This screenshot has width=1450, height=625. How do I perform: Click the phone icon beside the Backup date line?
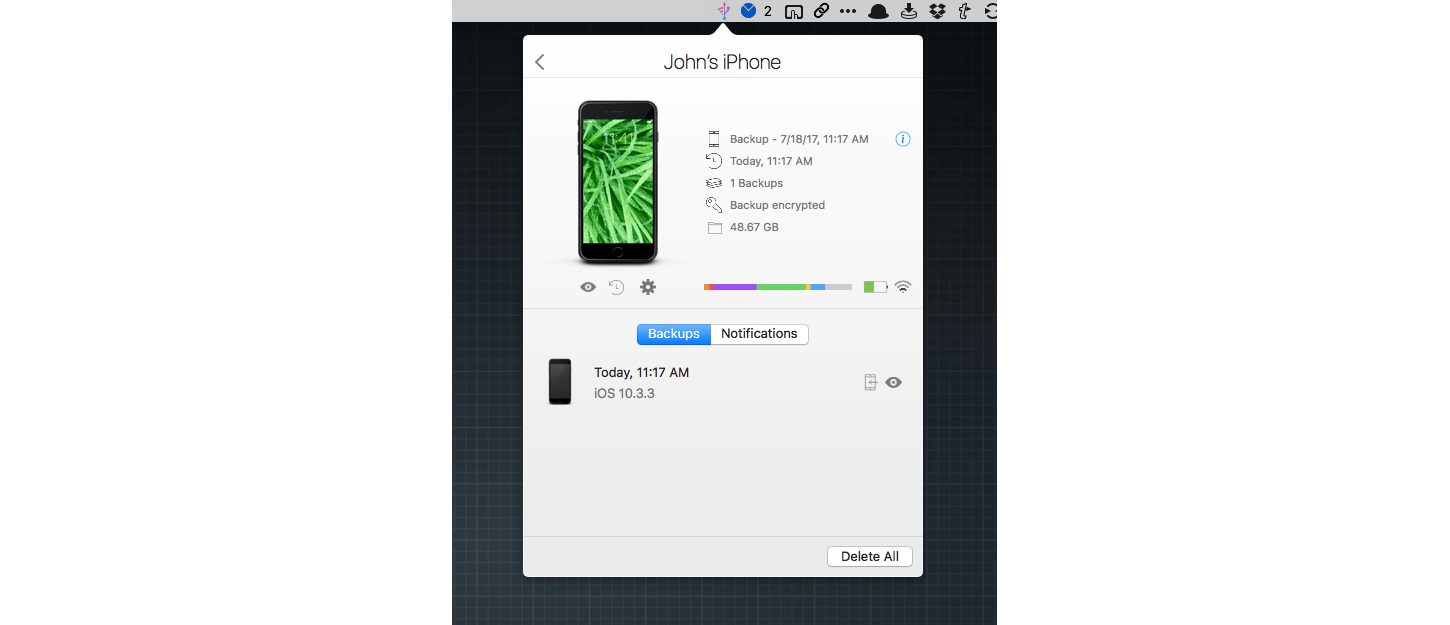pos(714,139)
